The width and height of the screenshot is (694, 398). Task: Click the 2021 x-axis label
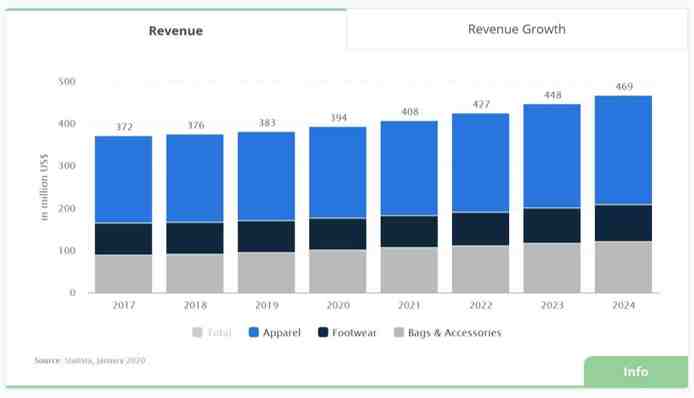point(409,305)
